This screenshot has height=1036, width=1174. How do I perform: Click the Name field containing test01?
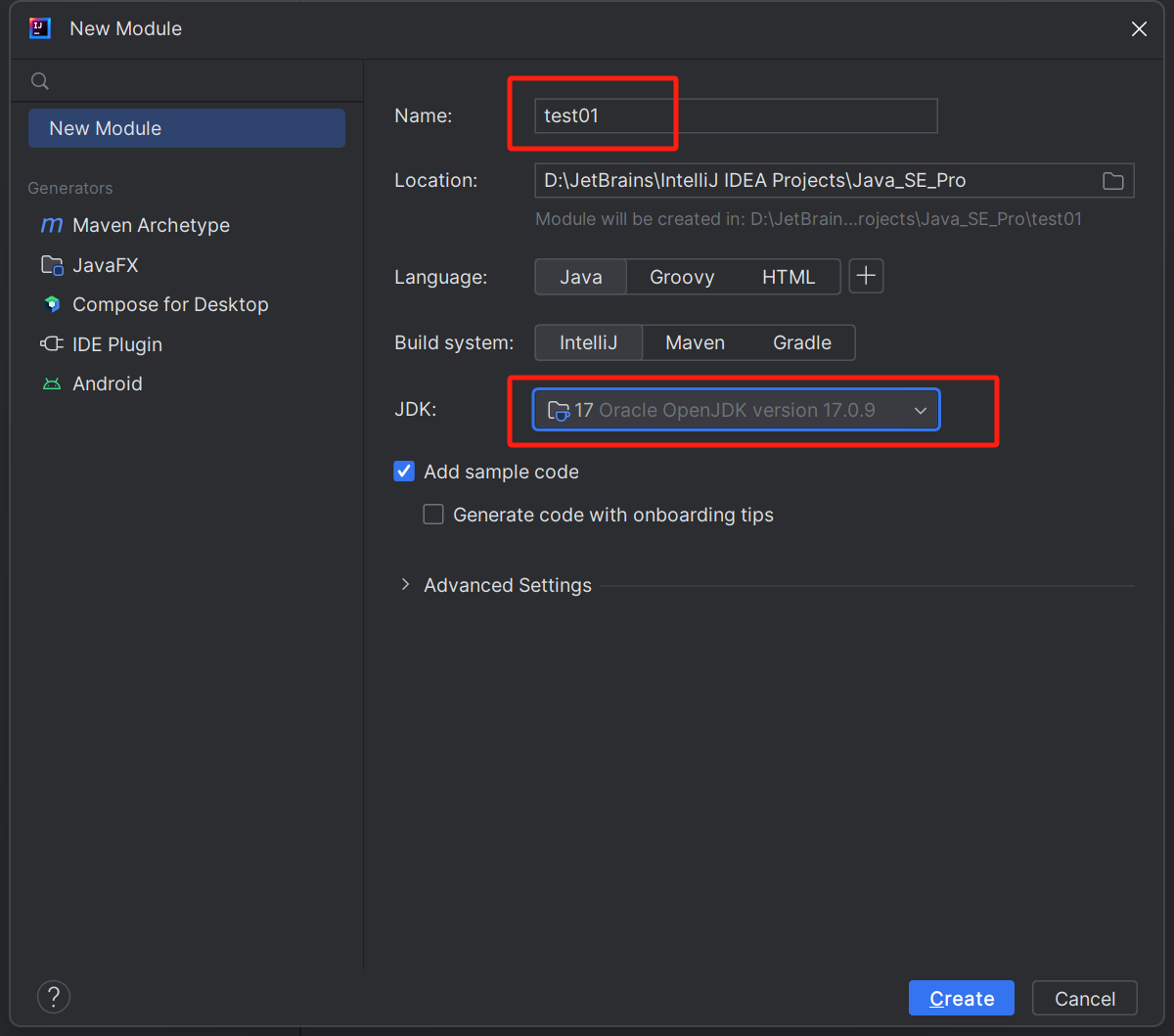click(x=736, y=115)
